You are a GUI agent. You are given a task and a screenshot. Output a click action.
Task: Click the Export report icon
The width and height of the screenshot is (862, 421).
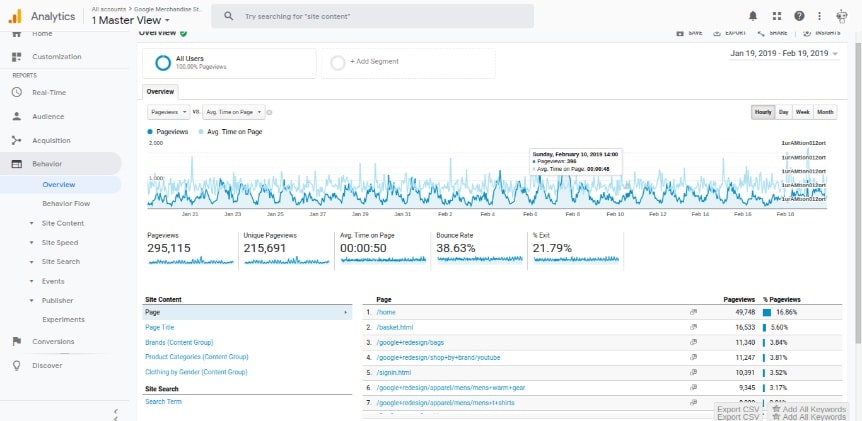[x=717, y=33]
